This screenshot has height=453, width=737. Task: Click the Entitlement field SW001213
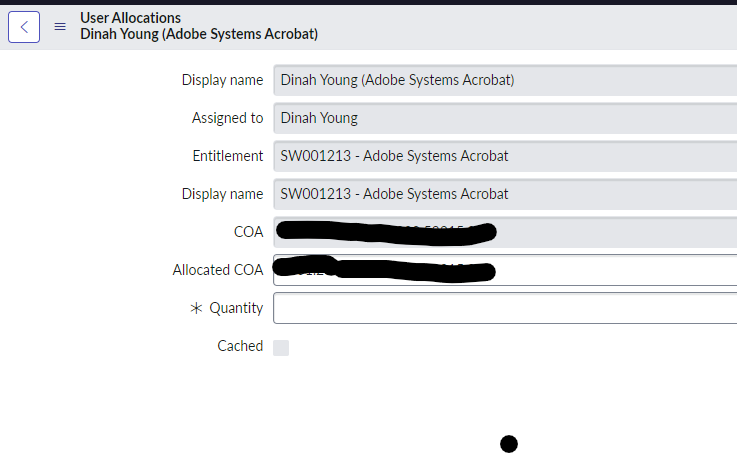point(504,156)
